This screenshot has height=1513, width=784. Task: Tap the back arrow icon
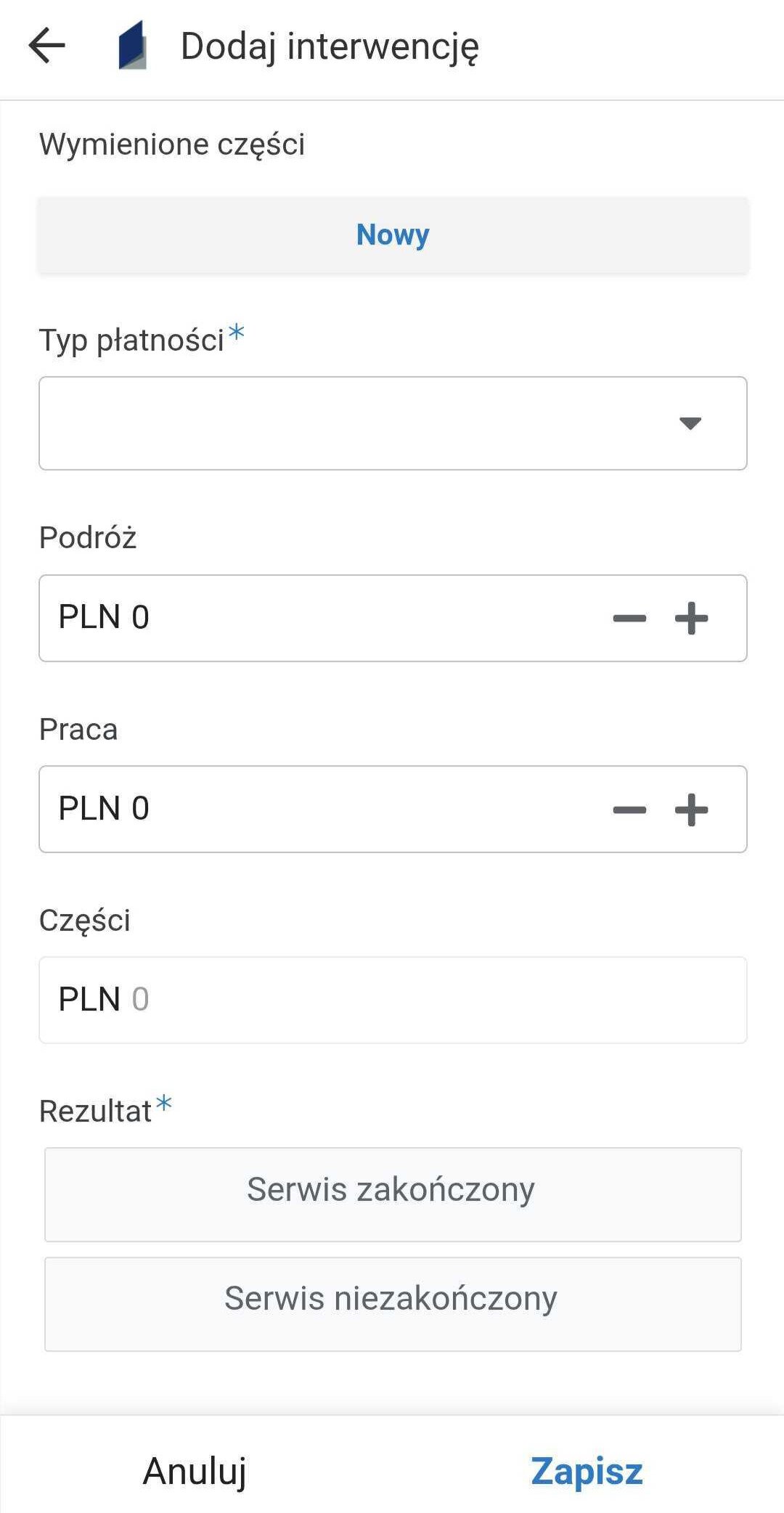click(47, 46)
